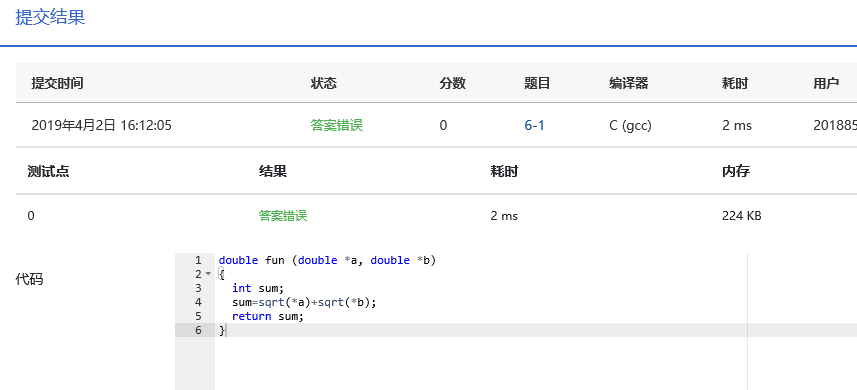Open the 6-1 problem link
This screenshot has width=857, height=390.
pyautogui.click(x=534, y=126)
